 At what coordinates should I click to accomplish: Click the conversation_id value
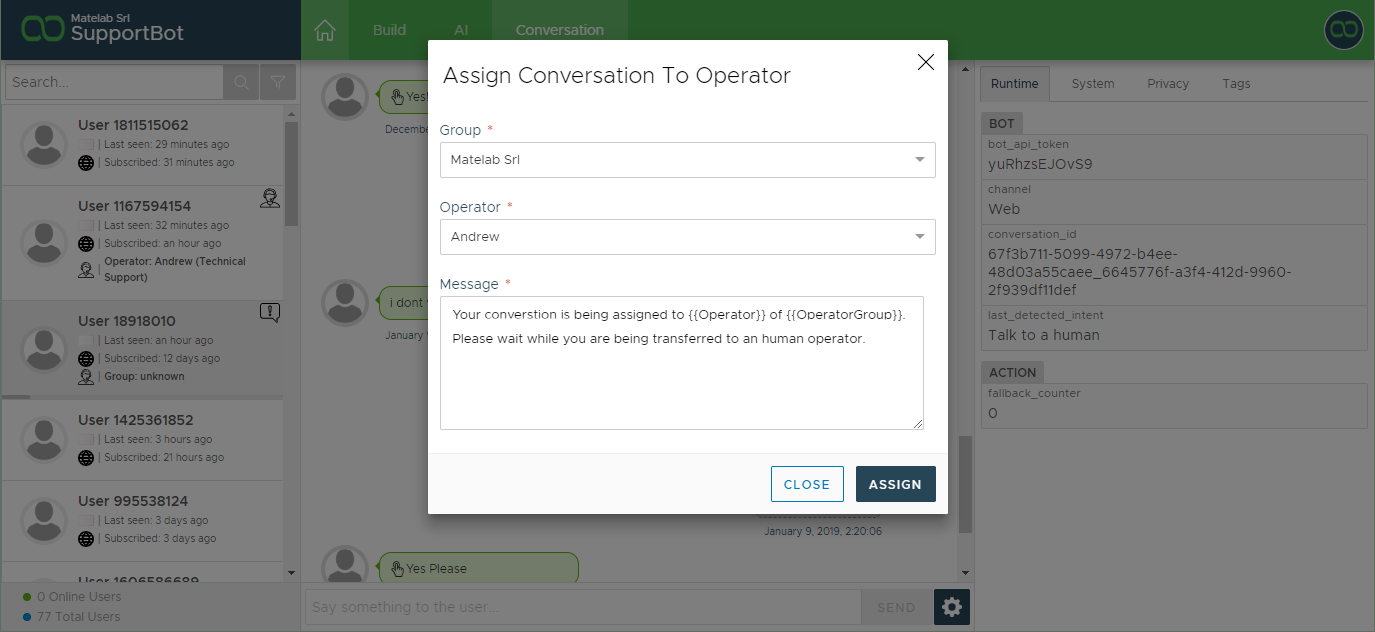coord(1140,272)
